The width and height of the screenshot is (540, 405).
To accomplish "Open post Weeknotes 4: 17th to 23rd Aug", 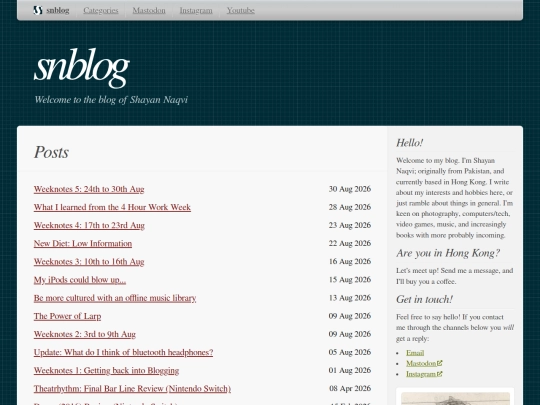I will (x=89, y=225).
